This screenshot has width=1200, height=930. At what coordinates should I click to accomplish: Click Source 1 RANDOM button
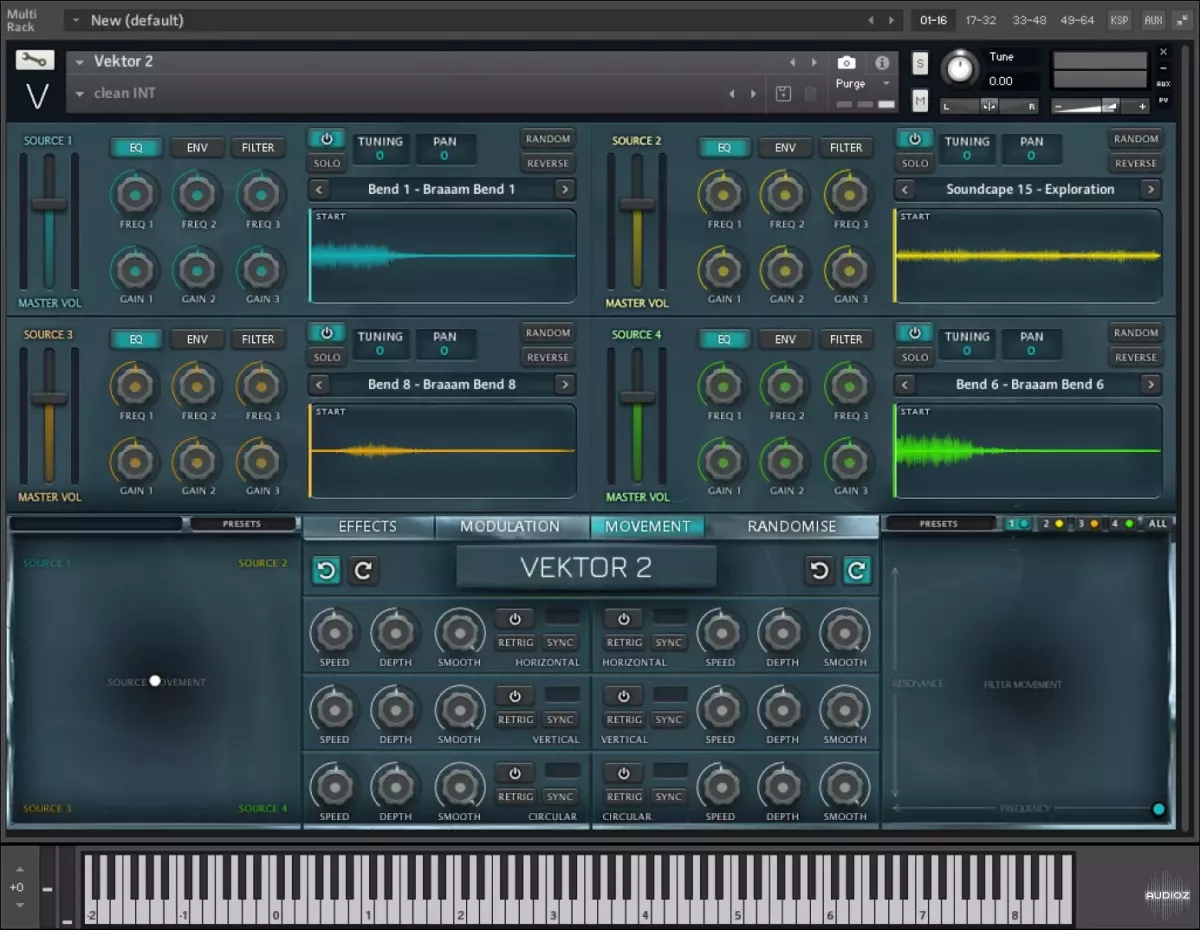pyautogui.click(x=547, y=139)
